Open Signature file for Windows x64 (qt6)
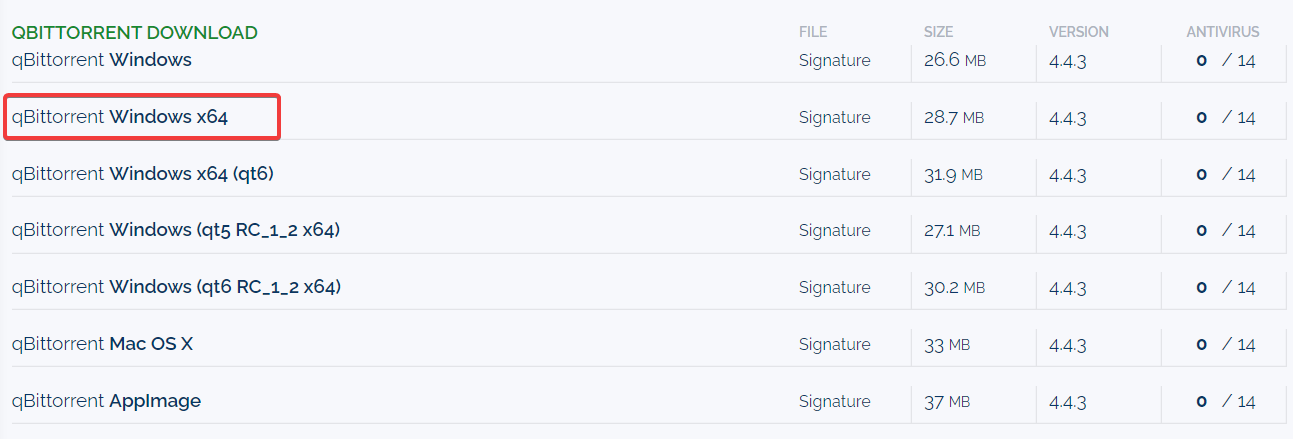 click(834, 175)
